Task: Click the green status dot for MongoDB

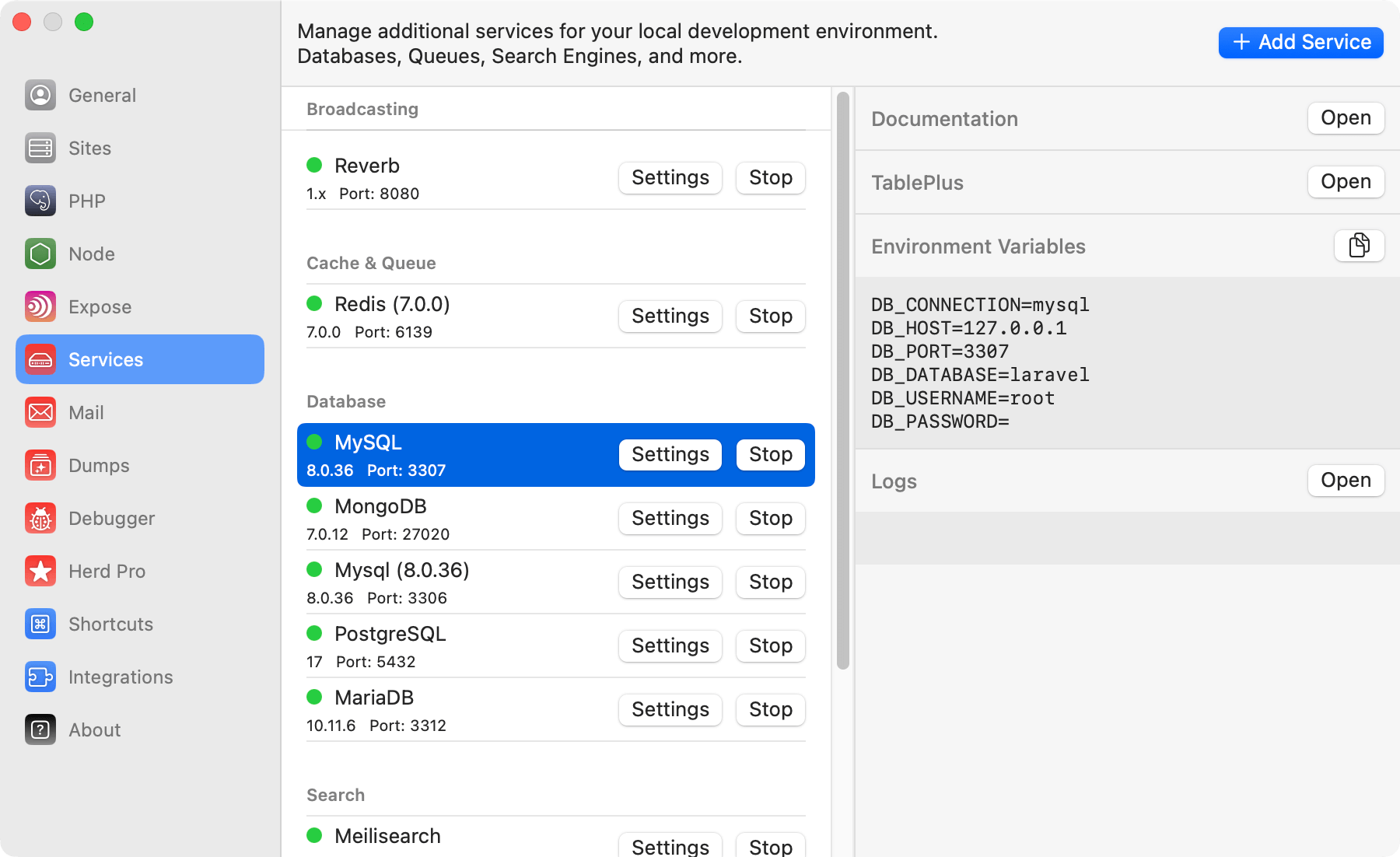Action: [x=314, y=505]
